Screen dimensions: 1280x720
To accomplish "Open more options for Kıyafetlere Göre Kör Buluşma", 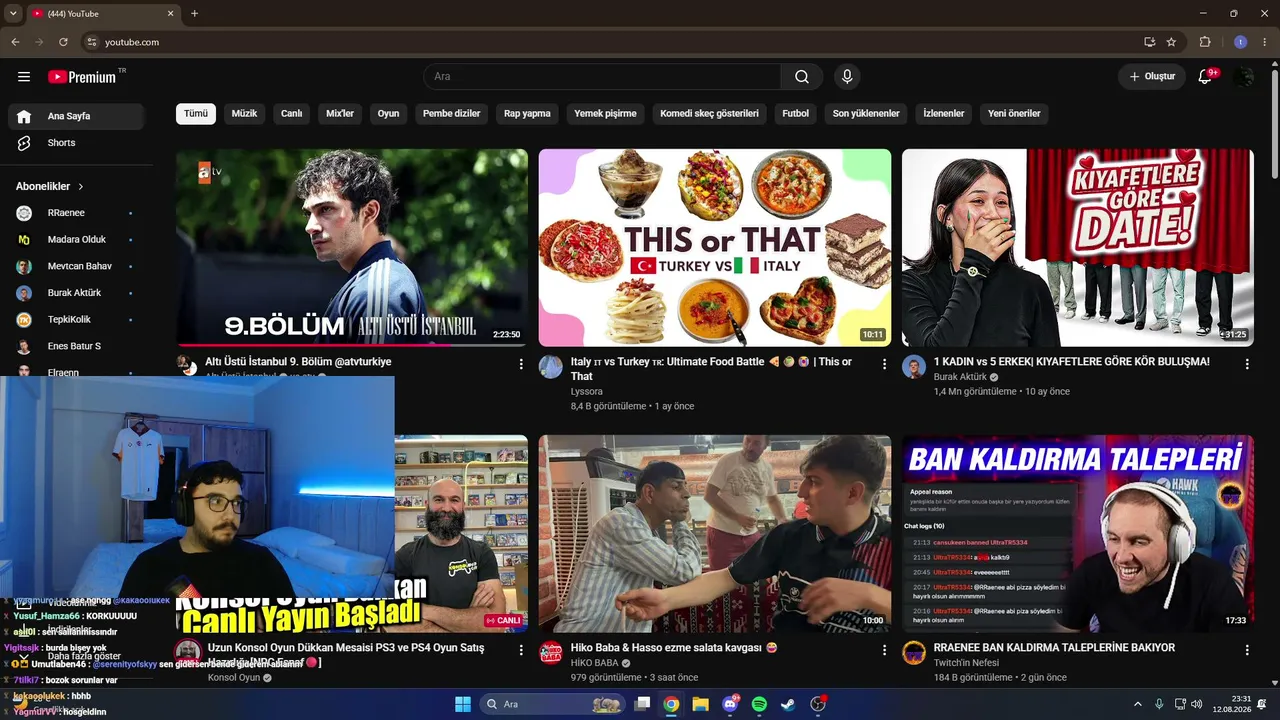I will (1247, 364).
